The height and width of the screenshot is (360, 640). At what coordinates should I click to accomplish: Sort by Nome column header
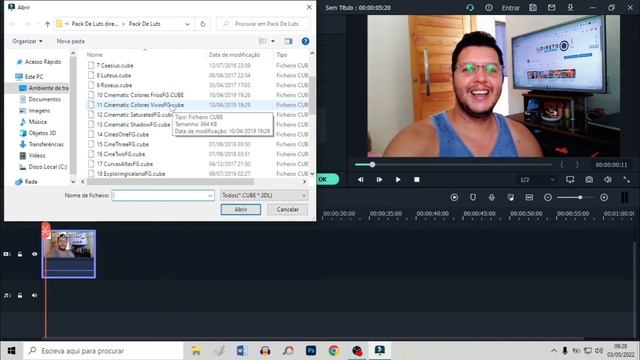click(x=95, y=55)
